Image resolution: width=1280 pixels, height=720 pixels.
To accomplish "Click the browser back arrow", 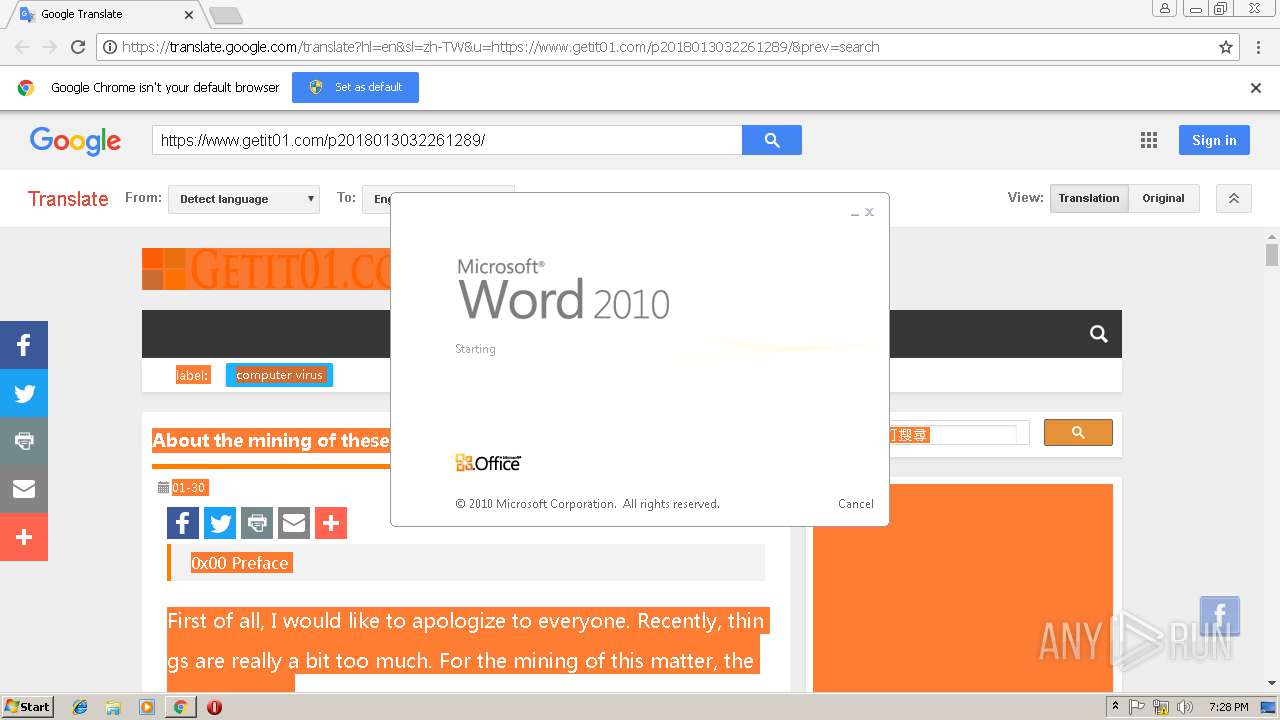I will (x=22, y=47).
